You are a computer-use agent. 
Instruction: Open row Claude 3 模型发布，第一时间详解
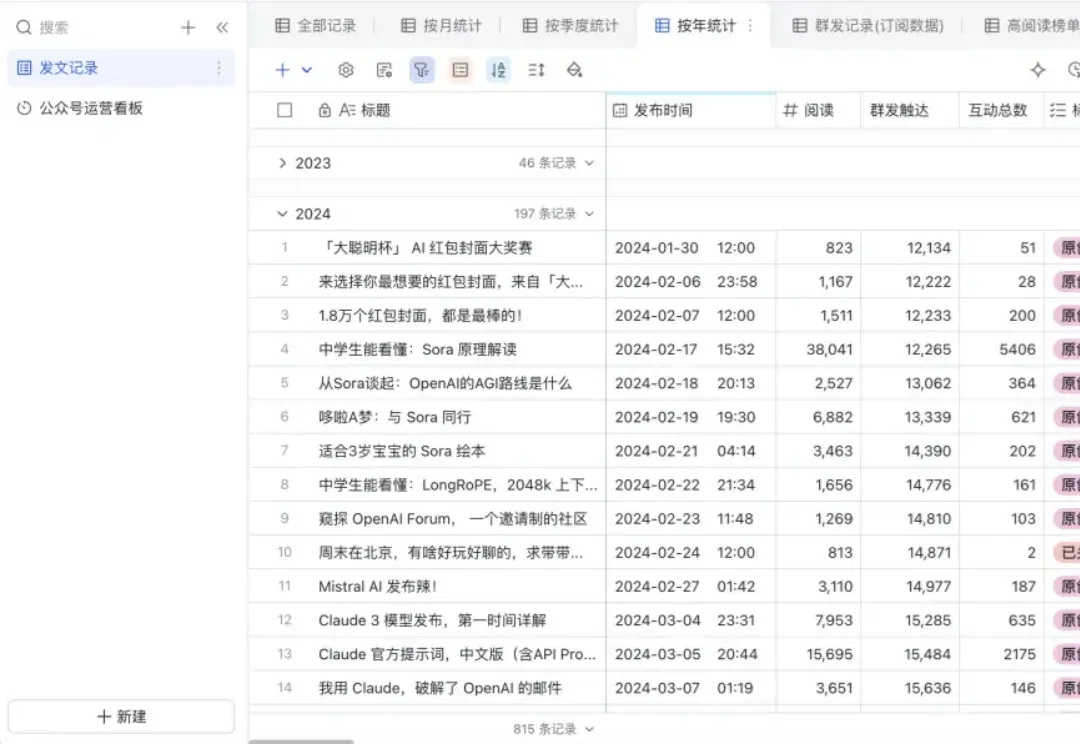point(432,620)
